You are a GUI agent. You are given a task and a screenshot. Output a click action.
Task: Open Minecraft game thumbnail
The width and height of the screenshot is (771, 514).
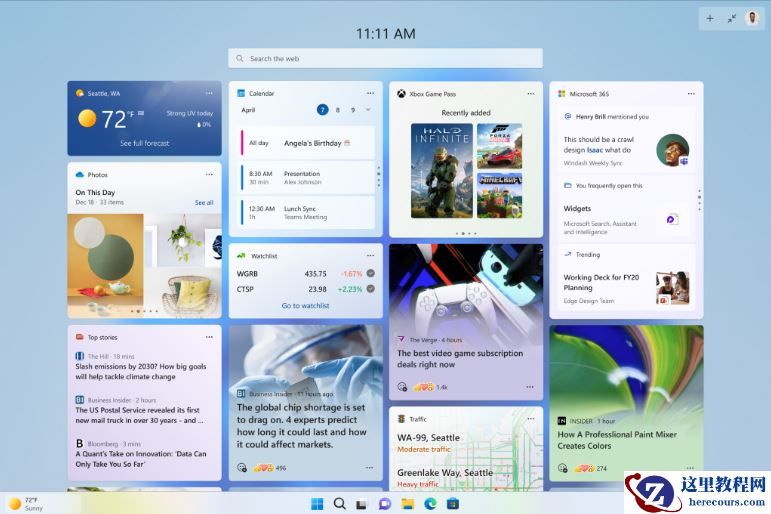click(x=500, y=195)
